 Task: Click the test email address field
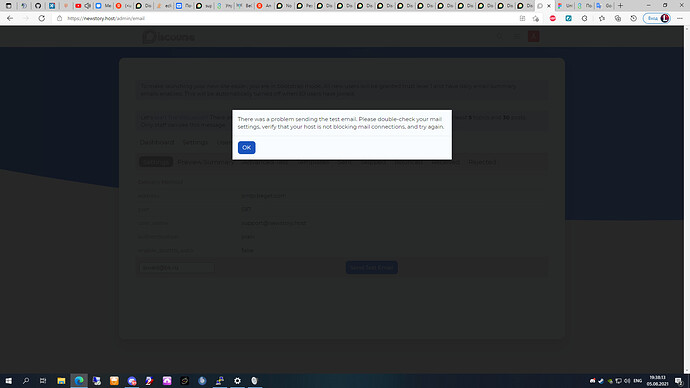click(176, 267)
